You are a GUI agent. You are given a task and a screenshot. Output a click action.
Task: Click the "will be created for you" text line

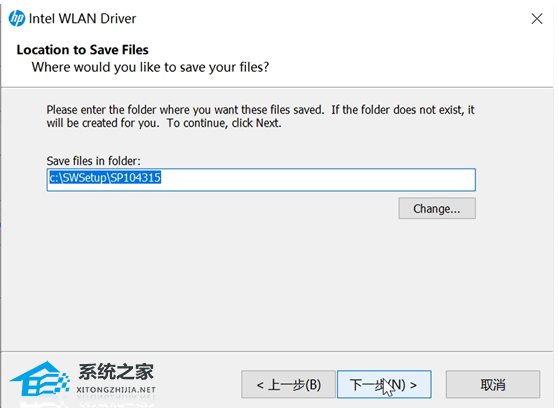164,123
